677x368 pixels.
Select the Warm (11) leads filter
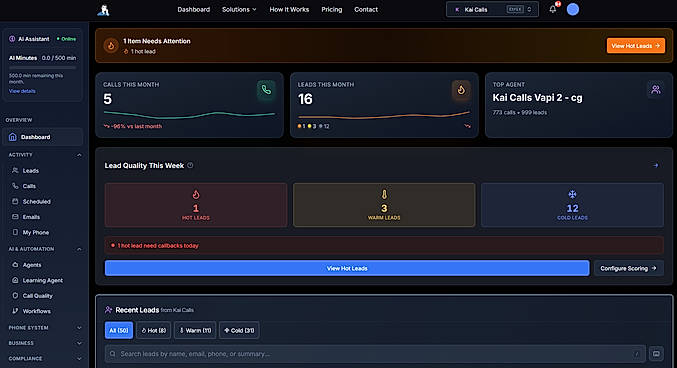click(x=195, y=330)
